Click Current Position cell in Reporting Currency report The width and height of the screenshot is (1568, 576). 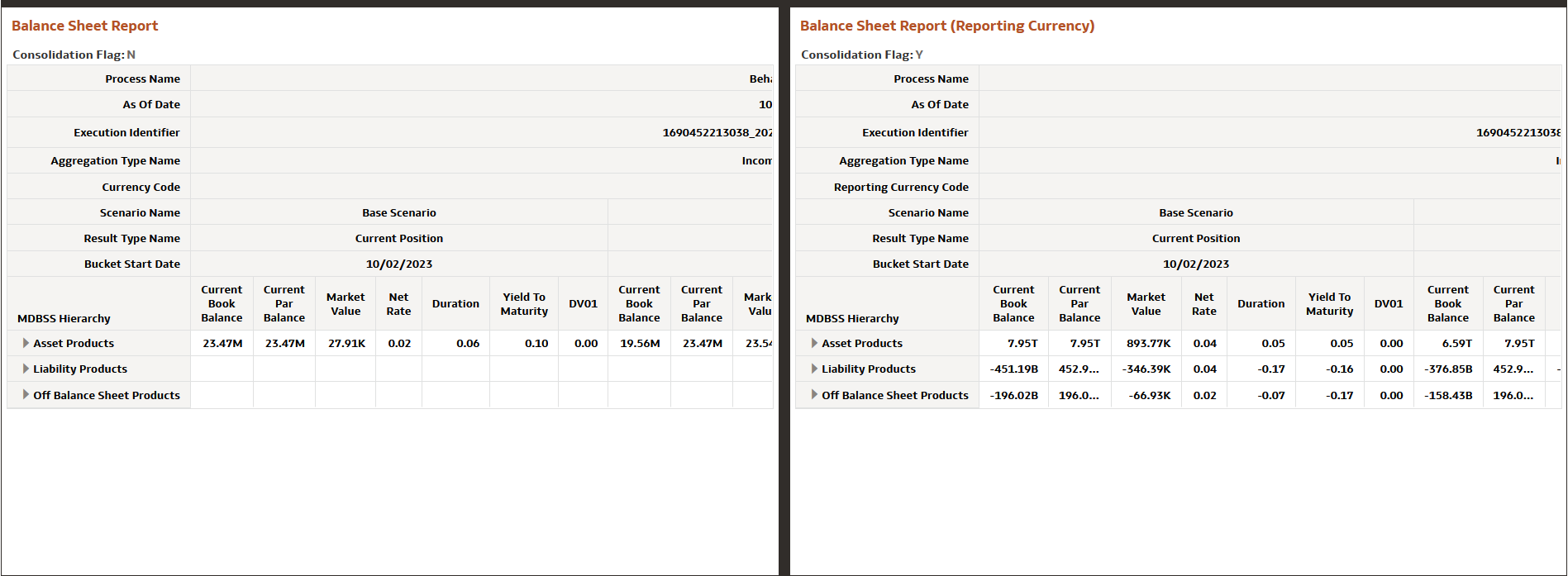1196,238
